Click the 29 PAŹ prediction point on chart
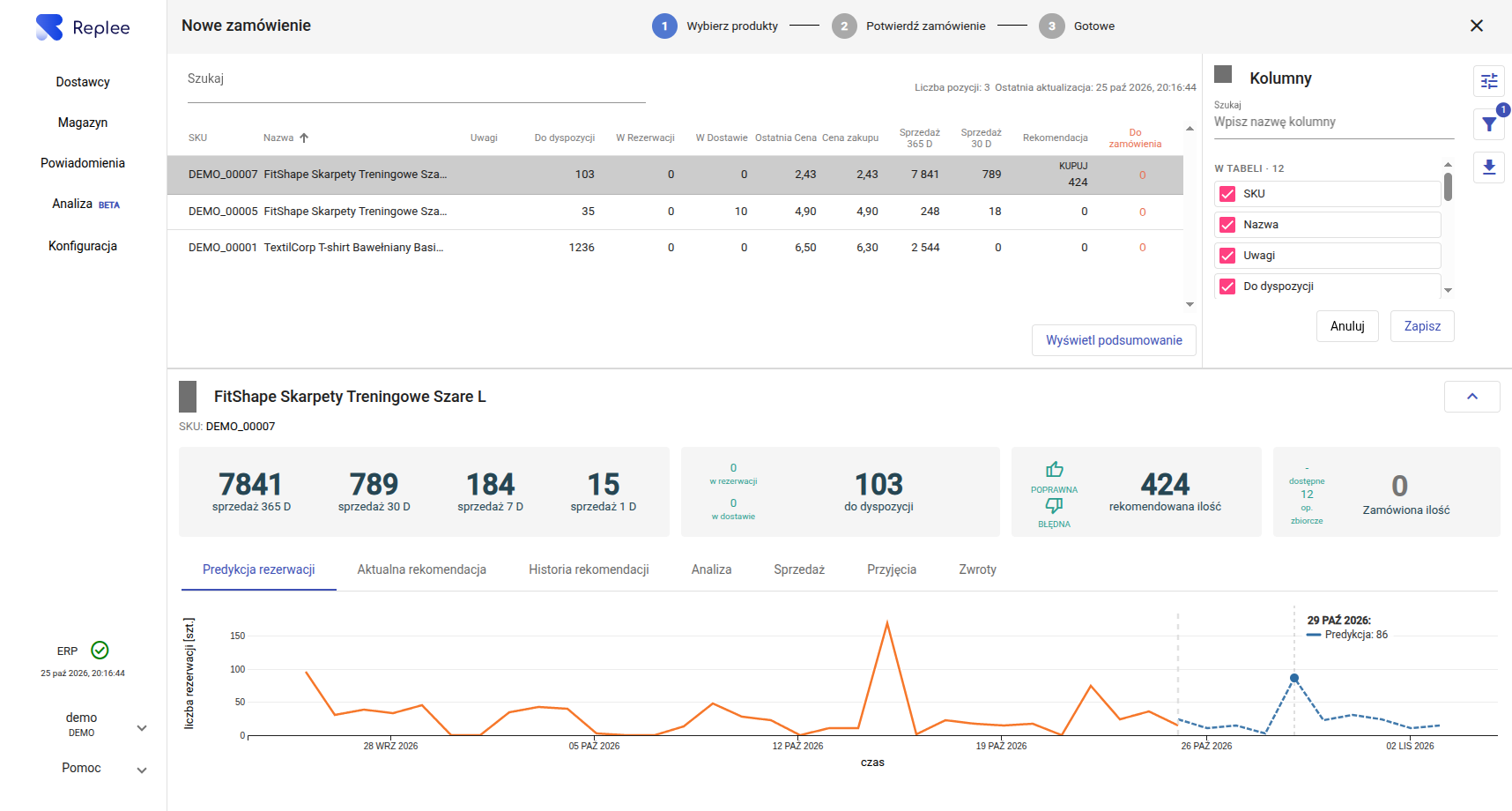Viewport: 1512px width, 811px height. pos(1294,678)
